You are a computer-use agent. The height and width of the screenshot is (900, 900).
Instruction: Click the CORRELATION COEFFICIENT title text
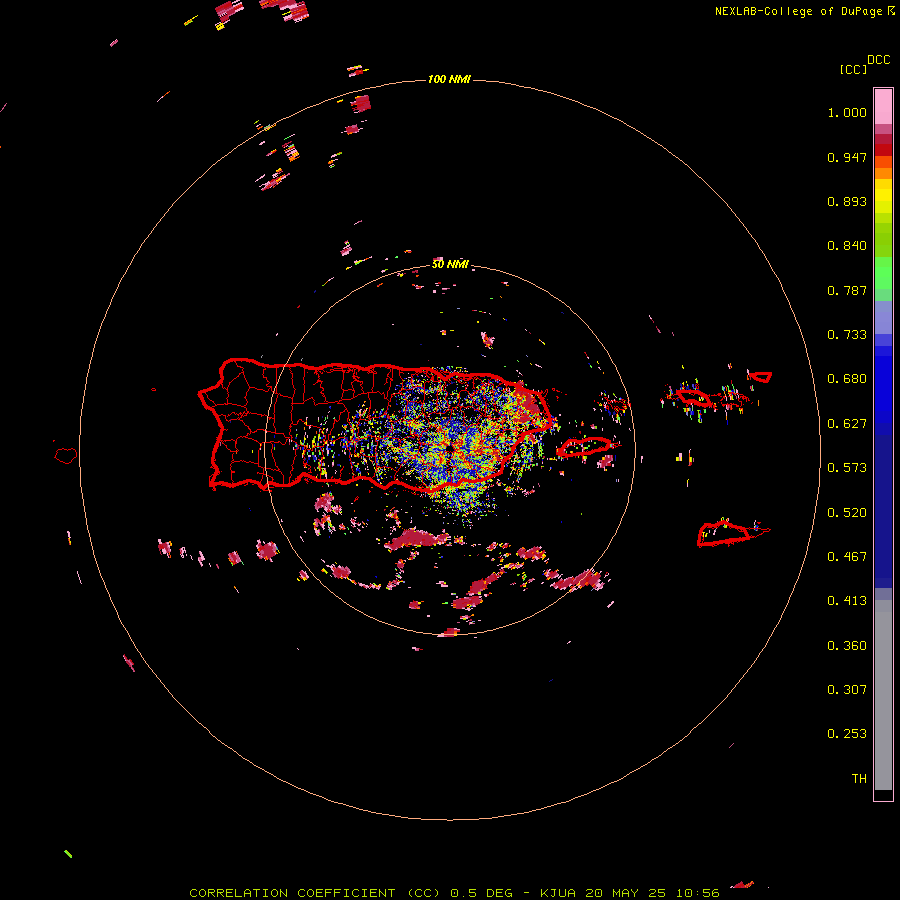(x=292, y=893)
